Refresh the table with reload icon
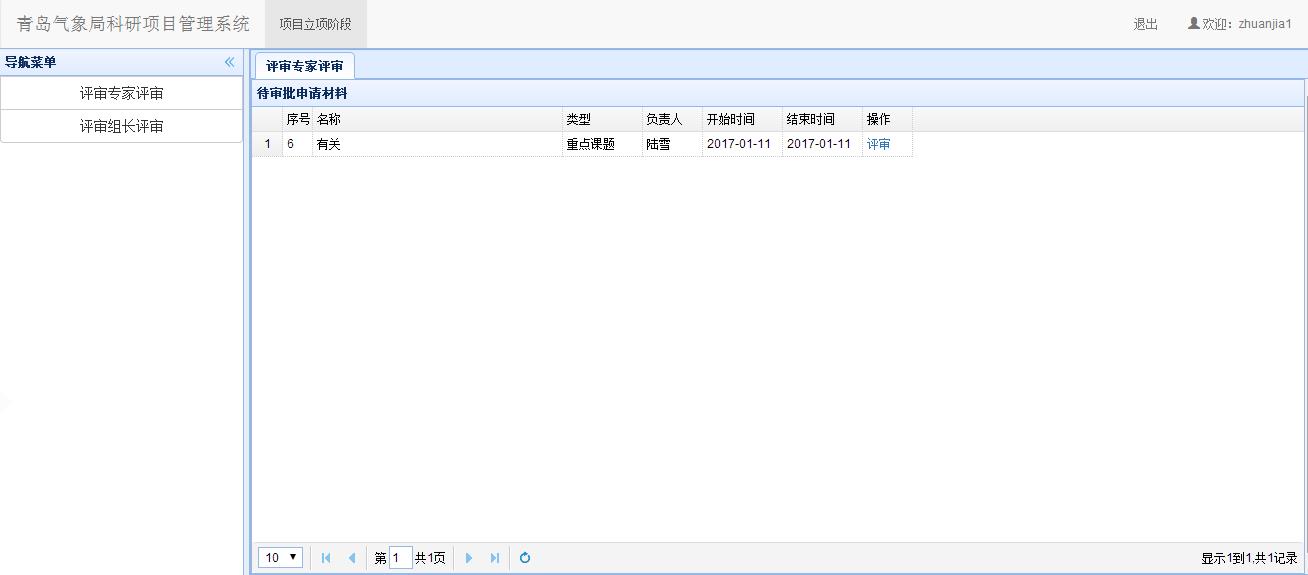The image size is (1308, 575). (525, 558)
